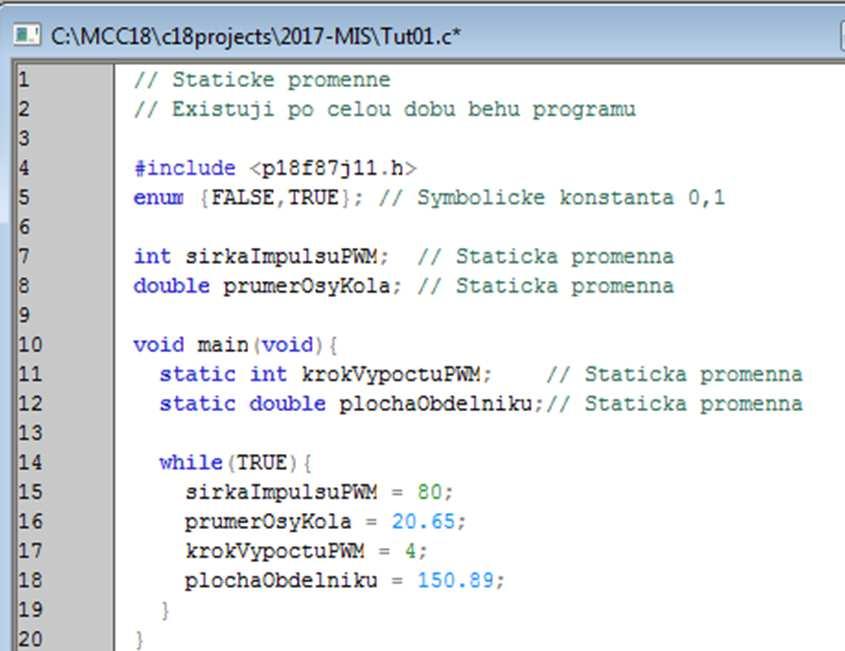Click line number 10 in the gutter
This screenshot has width=845, height=651.
click(30, 344)
